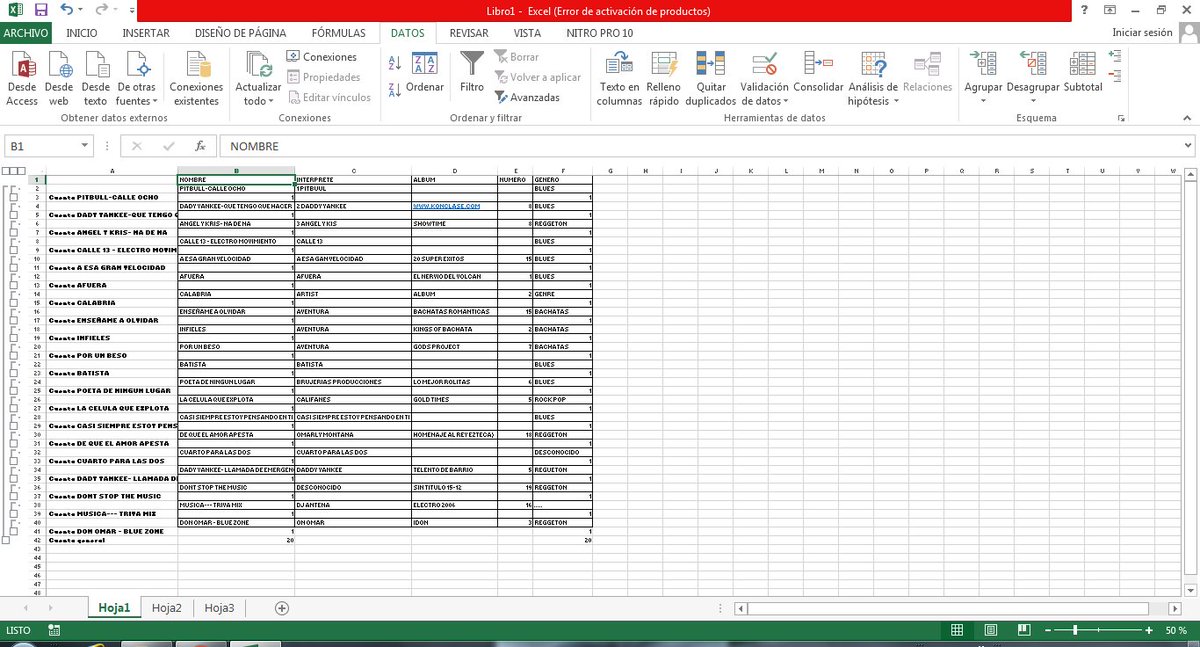Viewport: 1200px width, 647px height.
Task: Select cell BACHATAS ROMANTICAS
Action: click(x=454, y=311)
